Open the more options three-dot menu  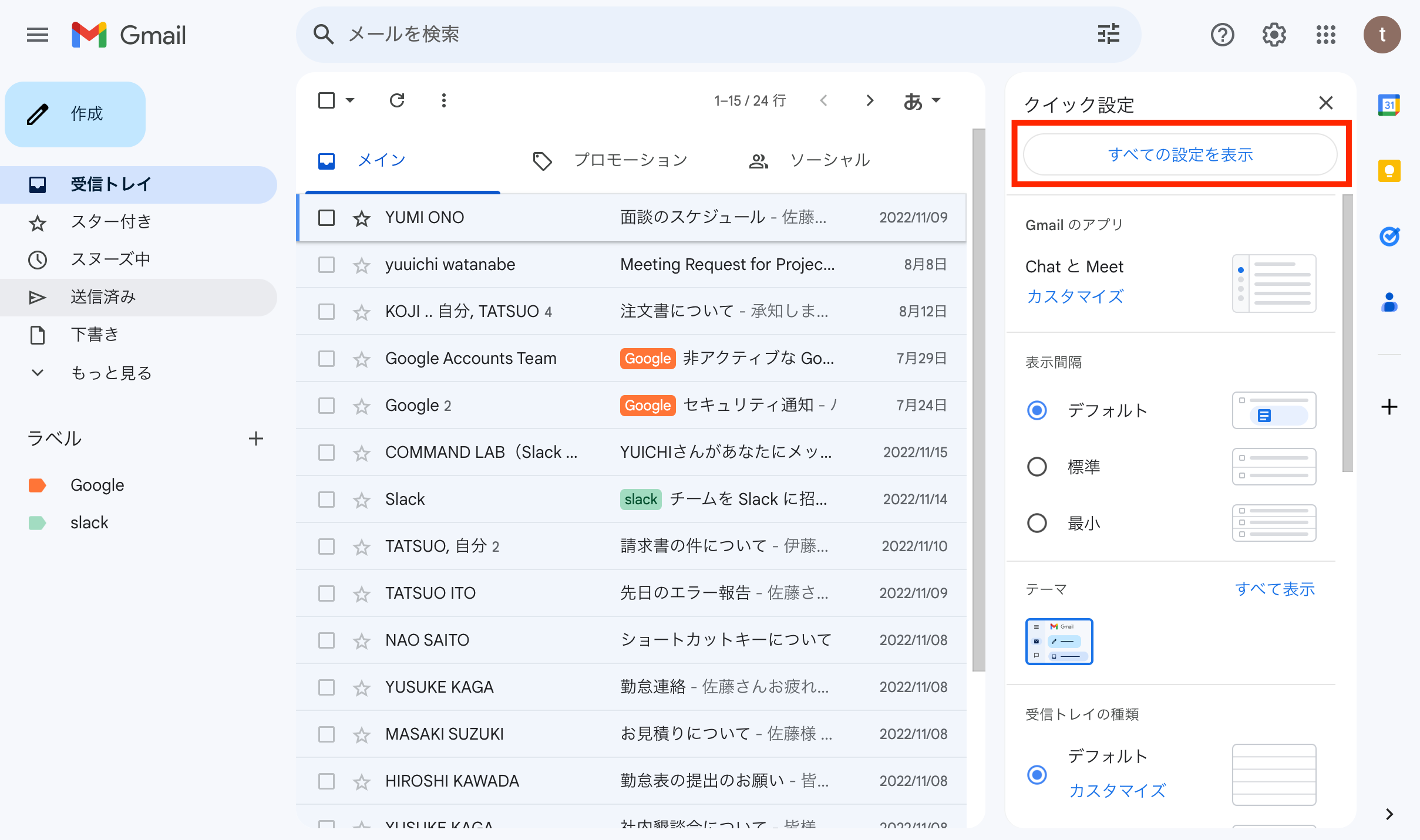(444, 100)
